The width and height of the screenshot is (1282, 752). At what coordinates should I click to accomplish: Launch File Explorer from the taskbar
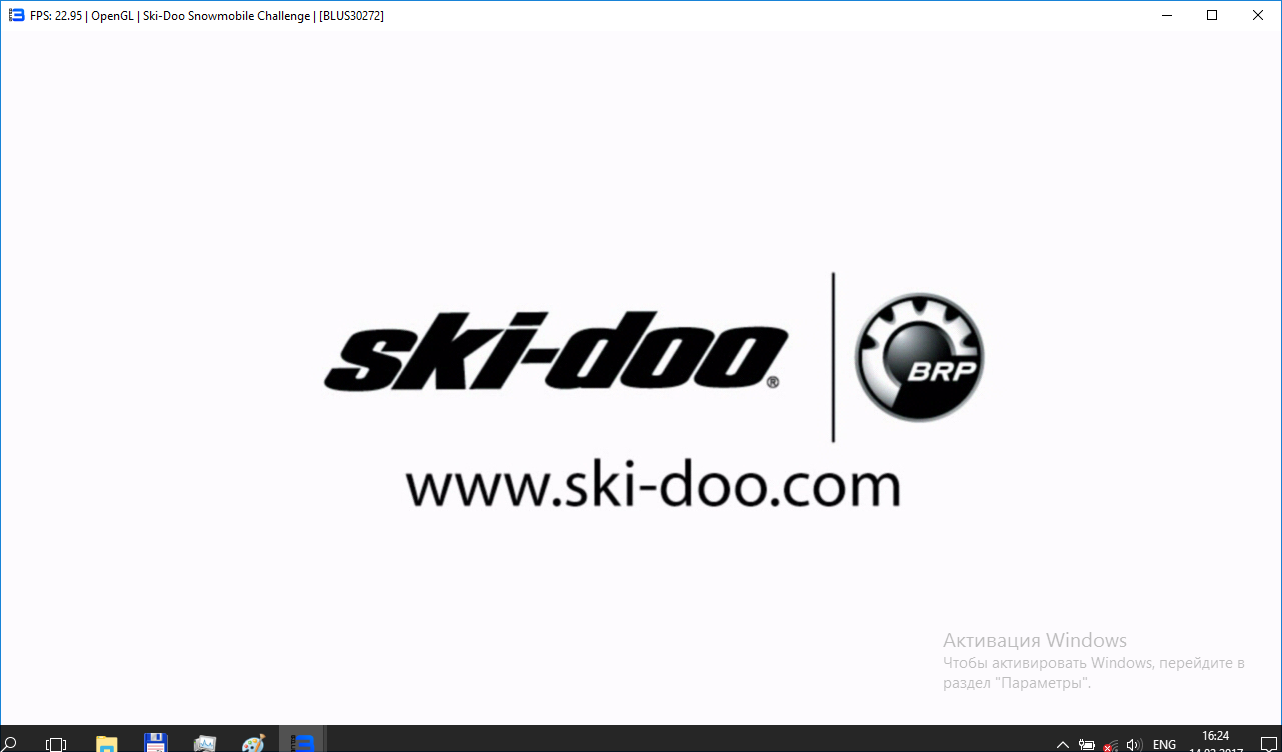coord(106,743)
